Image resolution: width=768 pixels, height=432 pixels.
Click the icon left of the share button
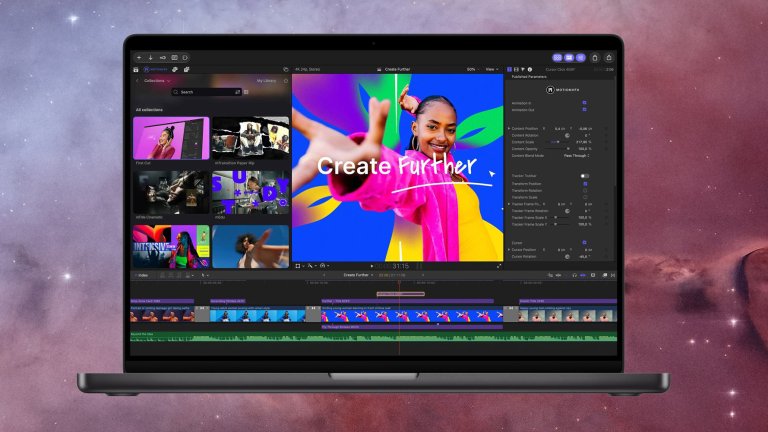tap(595, 58)
